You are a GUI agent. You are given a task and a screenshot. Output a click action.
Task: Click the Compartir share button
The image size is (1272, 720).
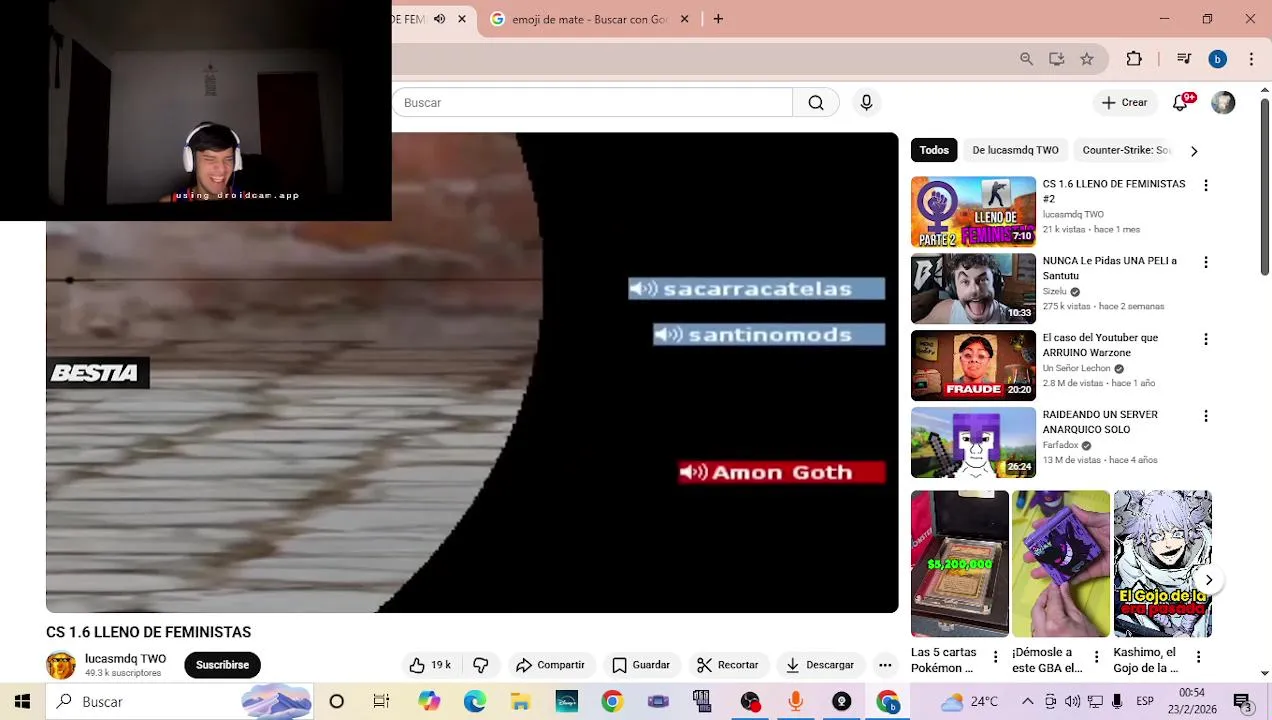pos(550,665)
